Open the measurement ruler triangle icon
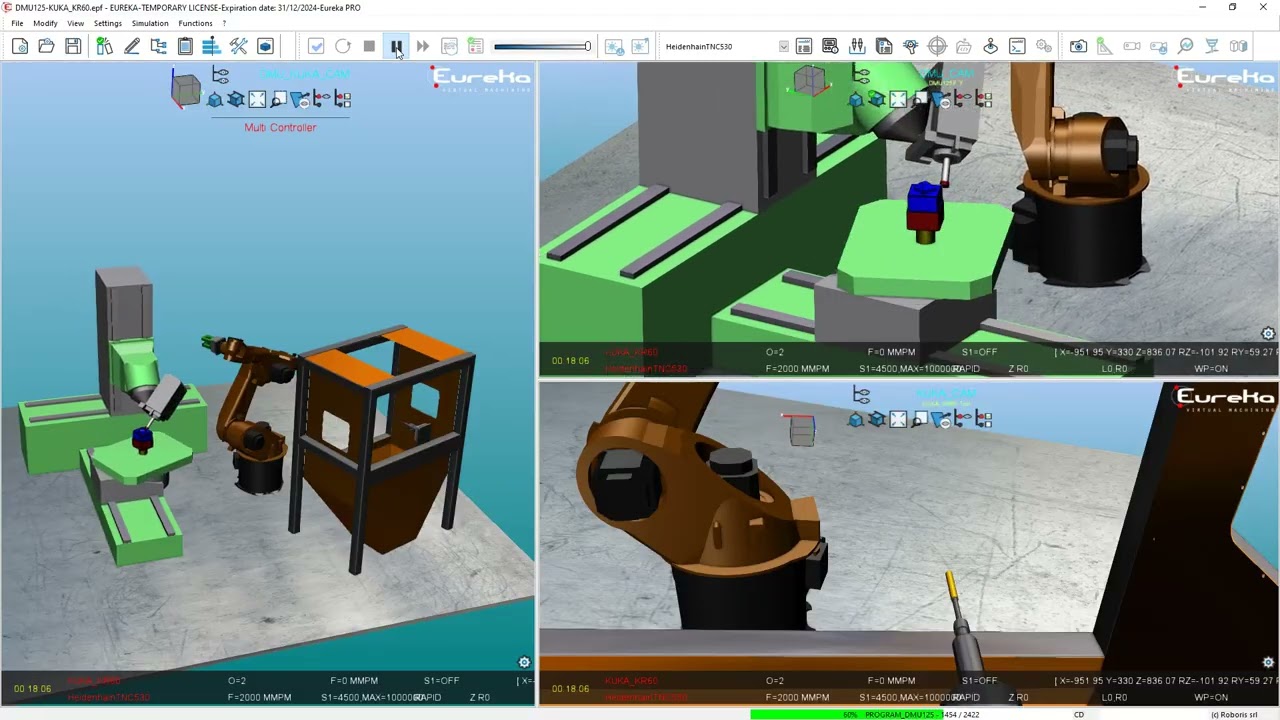Image resolution: width=1280 pixels, height=720 pixels. [x=1104, y=46]
